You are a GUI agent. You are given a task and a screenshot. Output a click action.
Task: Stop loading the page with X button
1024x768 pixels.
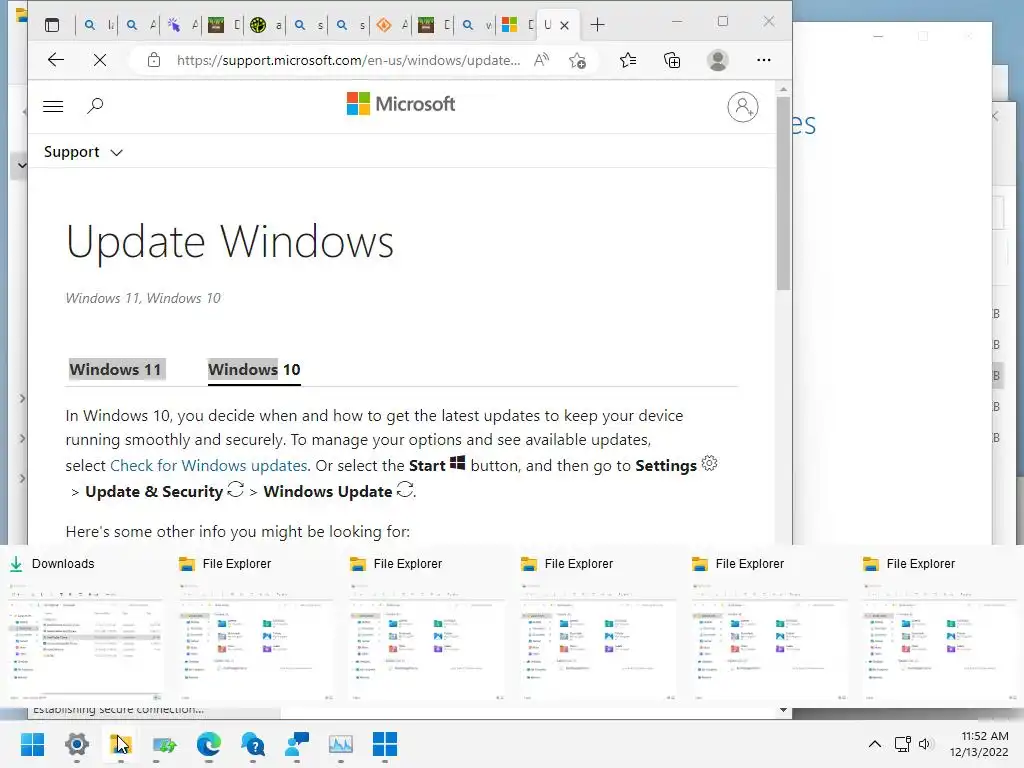(99, 60)
